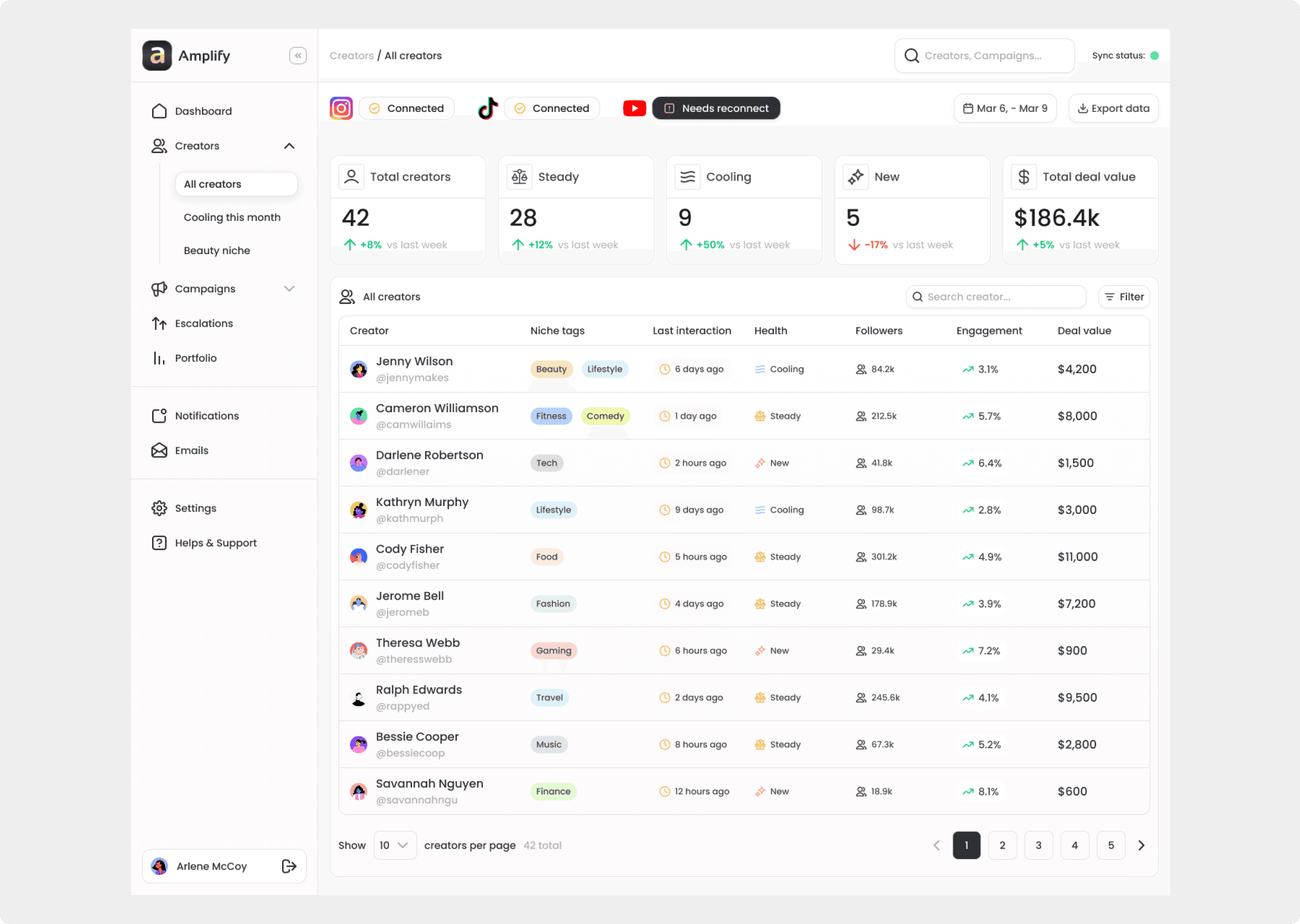Select Beauty niche submenu item
This screenshot has width=1300, height=924.
tap(217, 250)
